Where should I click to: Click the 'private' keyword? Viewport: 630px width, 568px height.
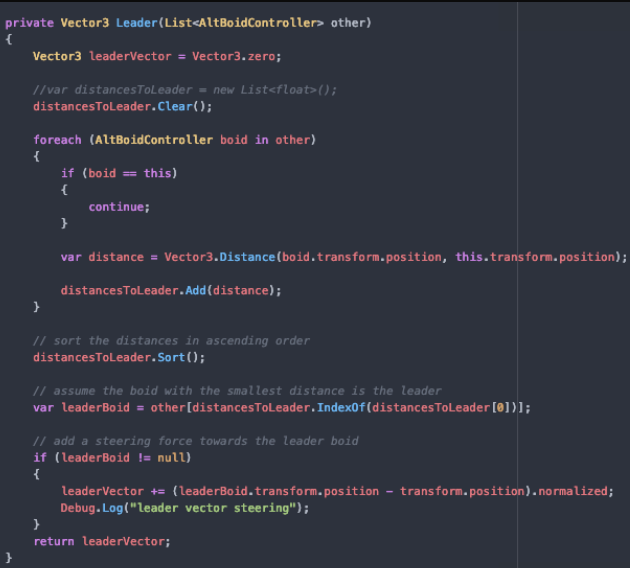pyautogui.click(x=29, y=23)
